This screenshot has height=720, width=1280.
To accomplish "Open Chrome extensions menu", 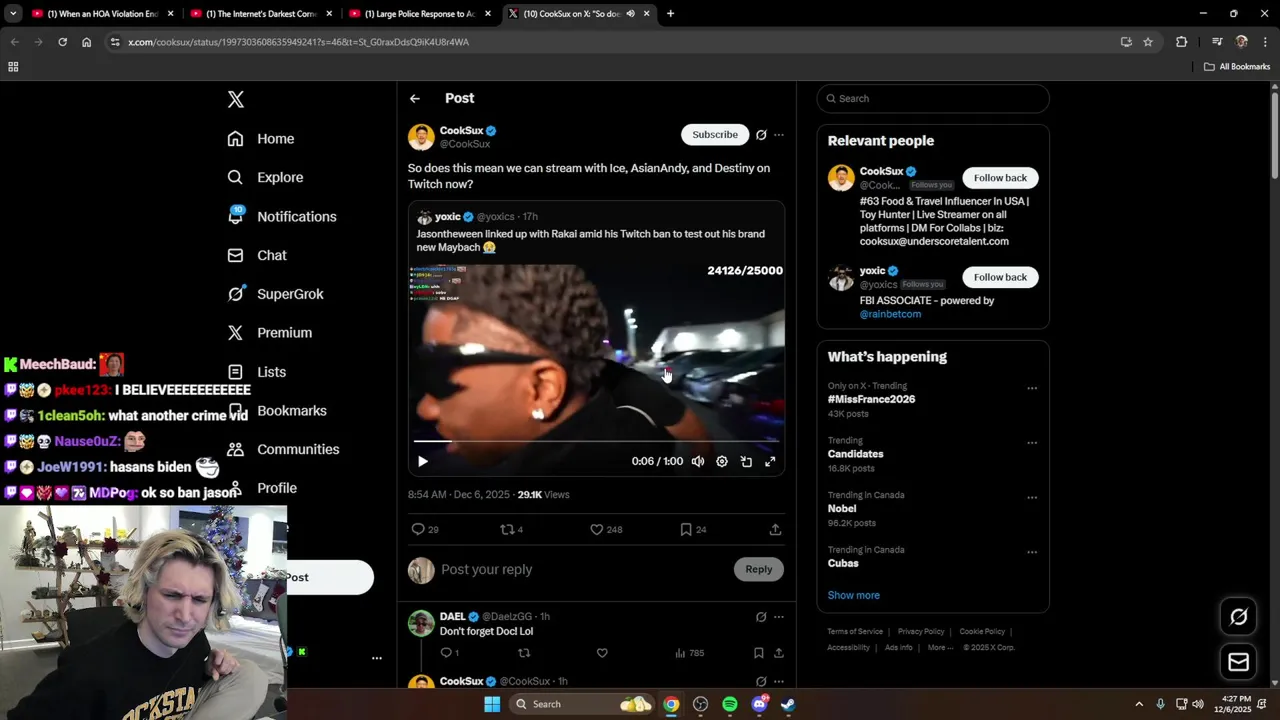I will tap(1181, 42).
